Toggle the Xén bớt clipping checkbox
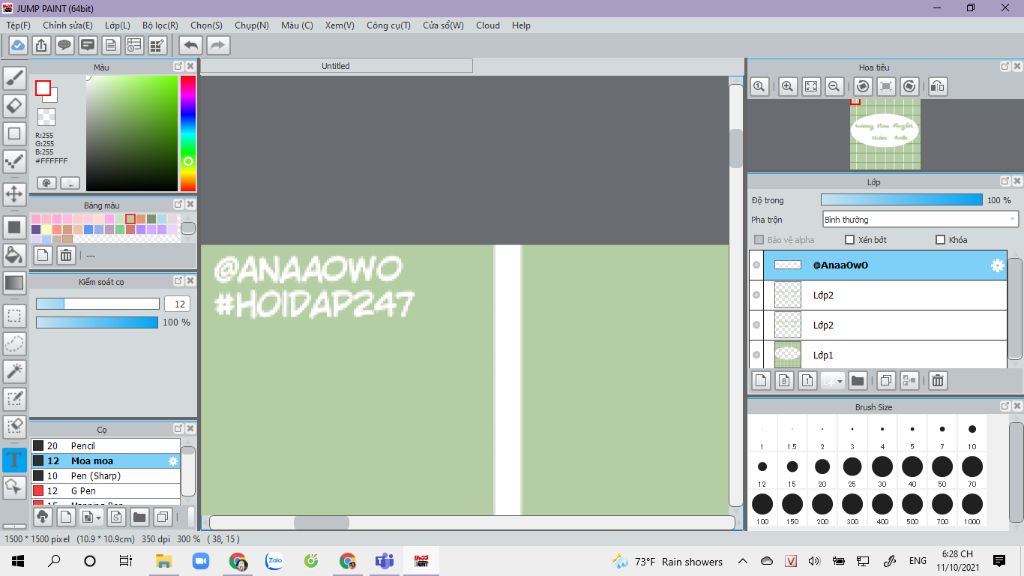 click(x=850, y=240)
